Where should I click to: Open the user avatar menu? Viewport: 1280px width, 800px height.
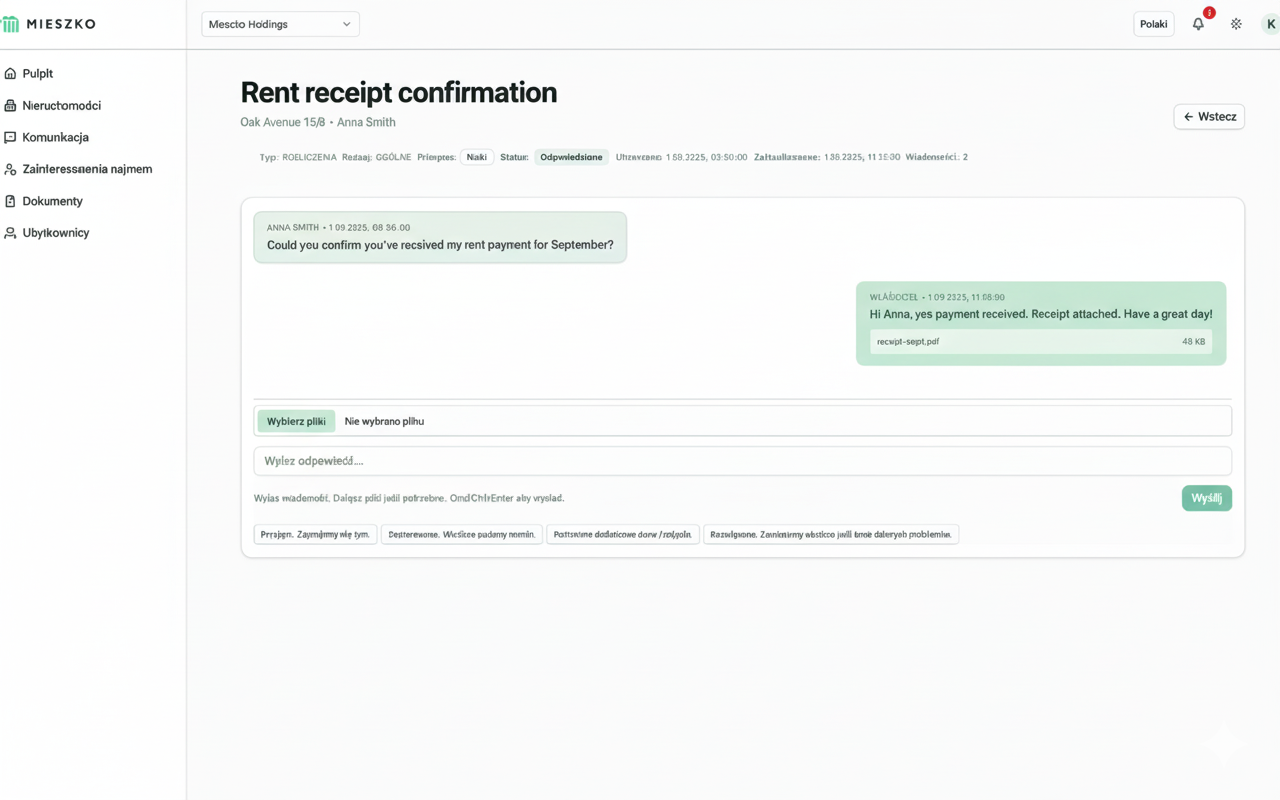coord(1270,24)
